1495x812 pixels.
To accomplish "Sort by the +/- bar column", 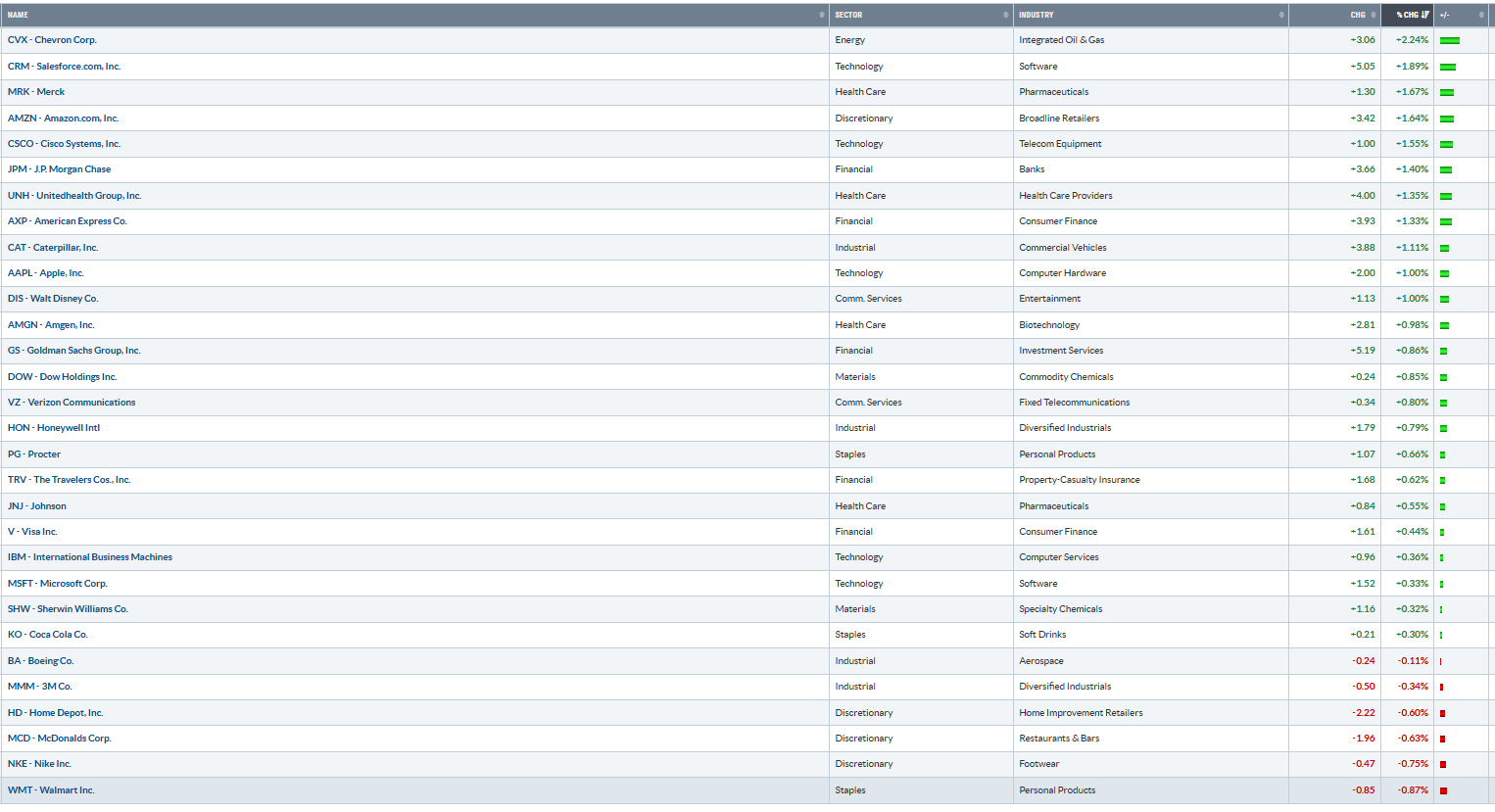I will click(x=1481, y=15).
